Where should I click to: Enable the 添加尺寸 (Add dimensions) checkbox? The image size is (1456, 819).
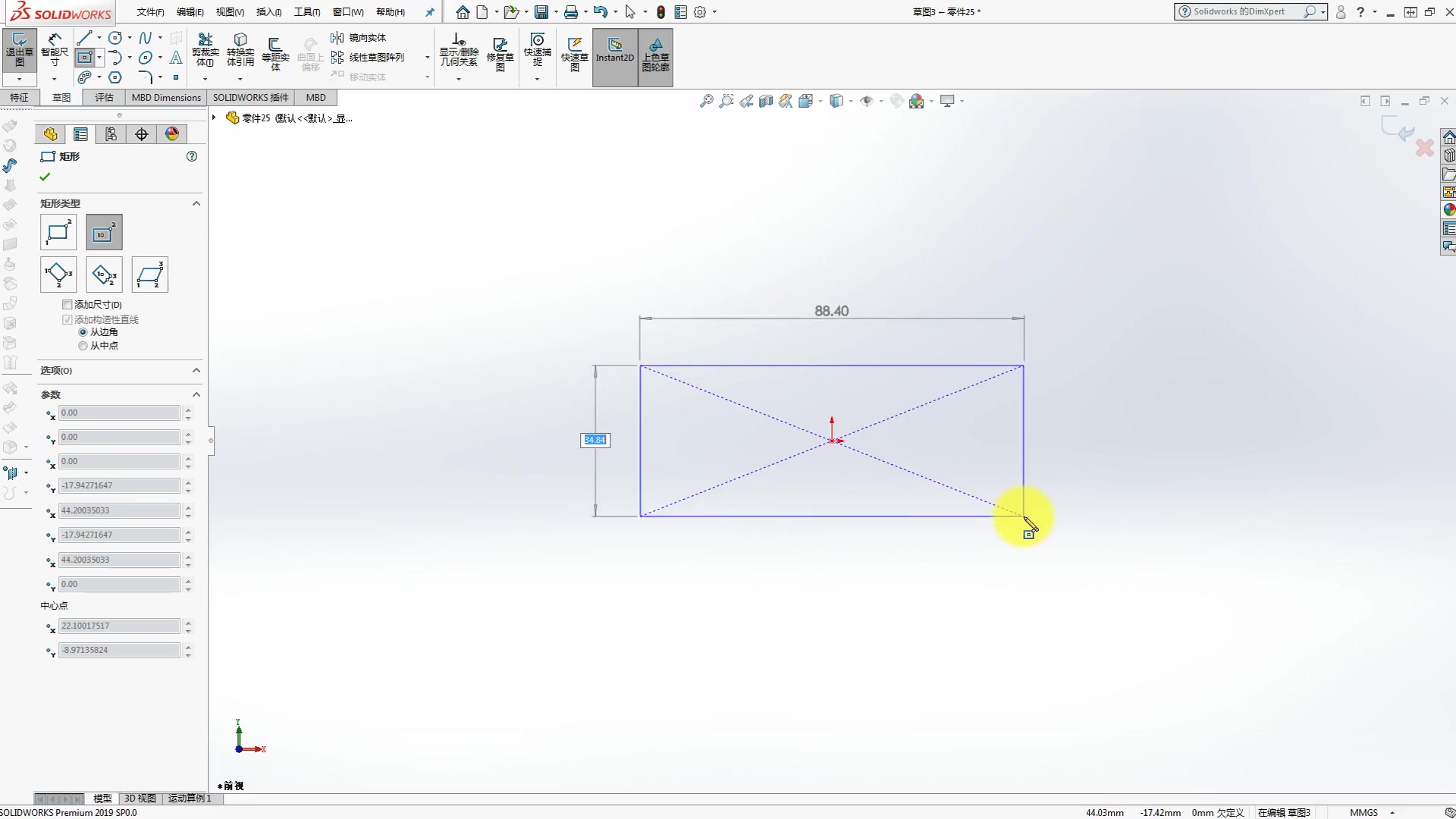click(x=67, y=304)
